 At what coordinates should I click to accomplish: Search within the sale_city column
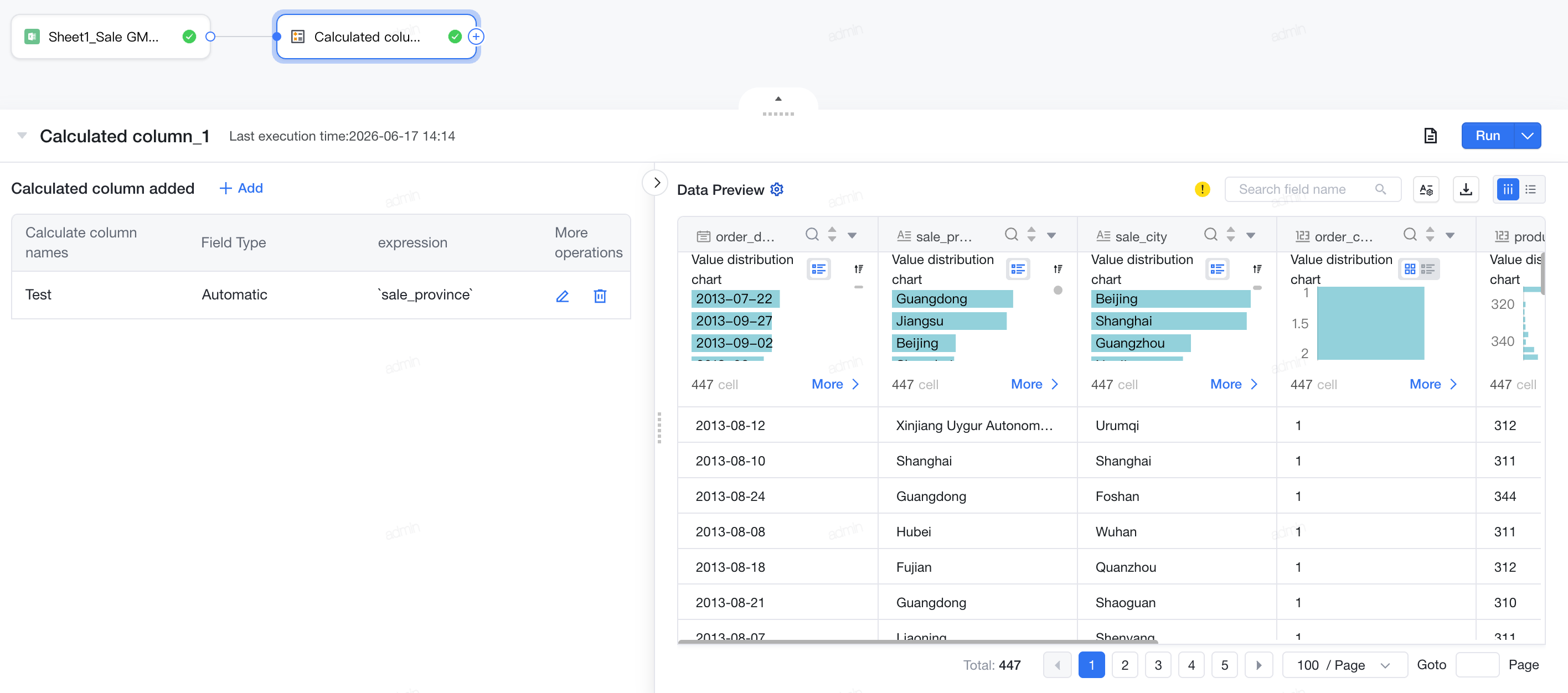[x=1210, y=235]
